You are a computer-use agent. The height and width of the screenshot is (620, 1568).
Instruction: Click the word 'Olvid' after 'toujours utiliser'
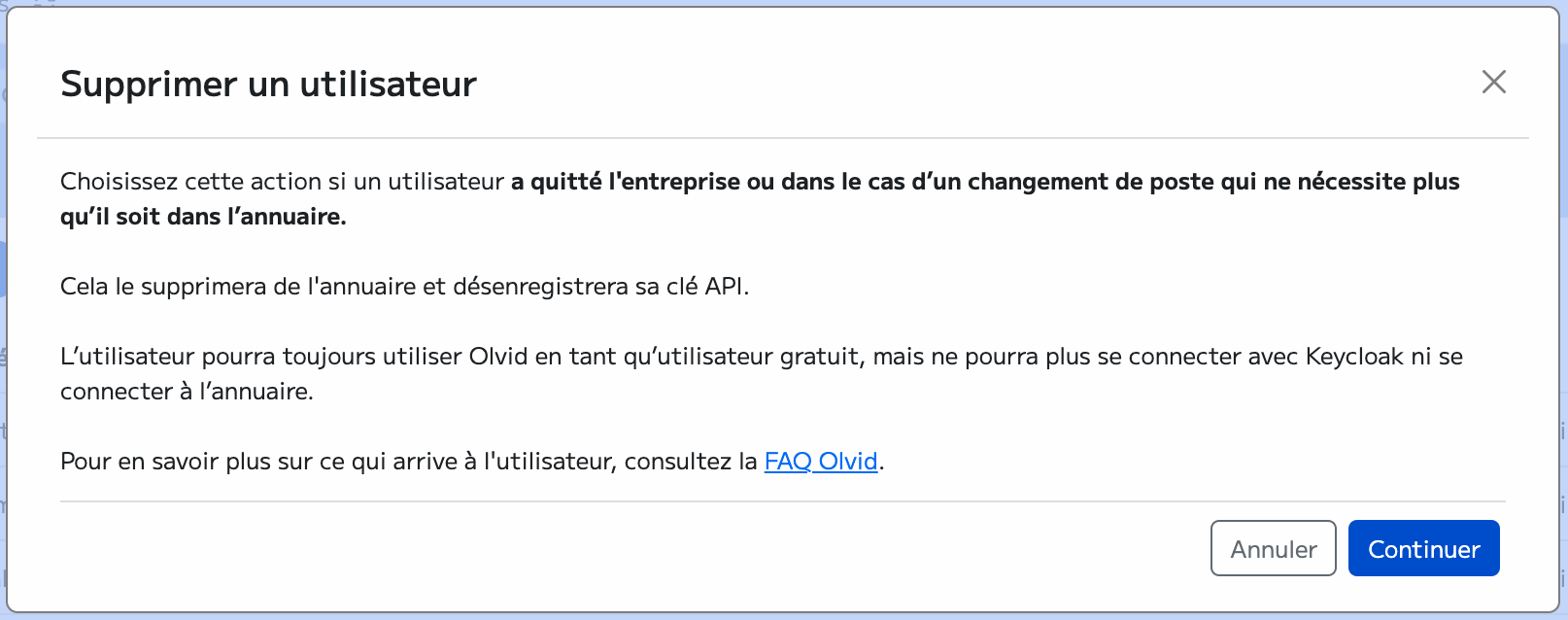click(498, 357)
